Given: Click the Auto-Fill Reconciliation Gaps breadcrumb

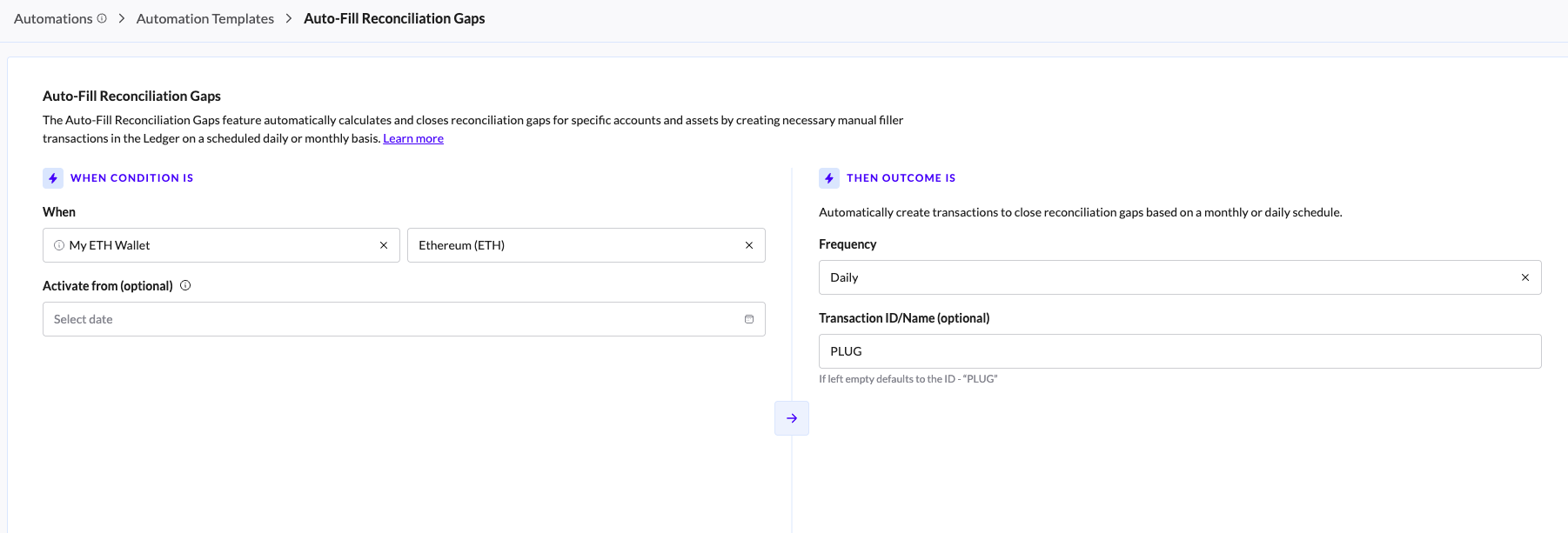Looking at the screenshot, I should (394, 18).
